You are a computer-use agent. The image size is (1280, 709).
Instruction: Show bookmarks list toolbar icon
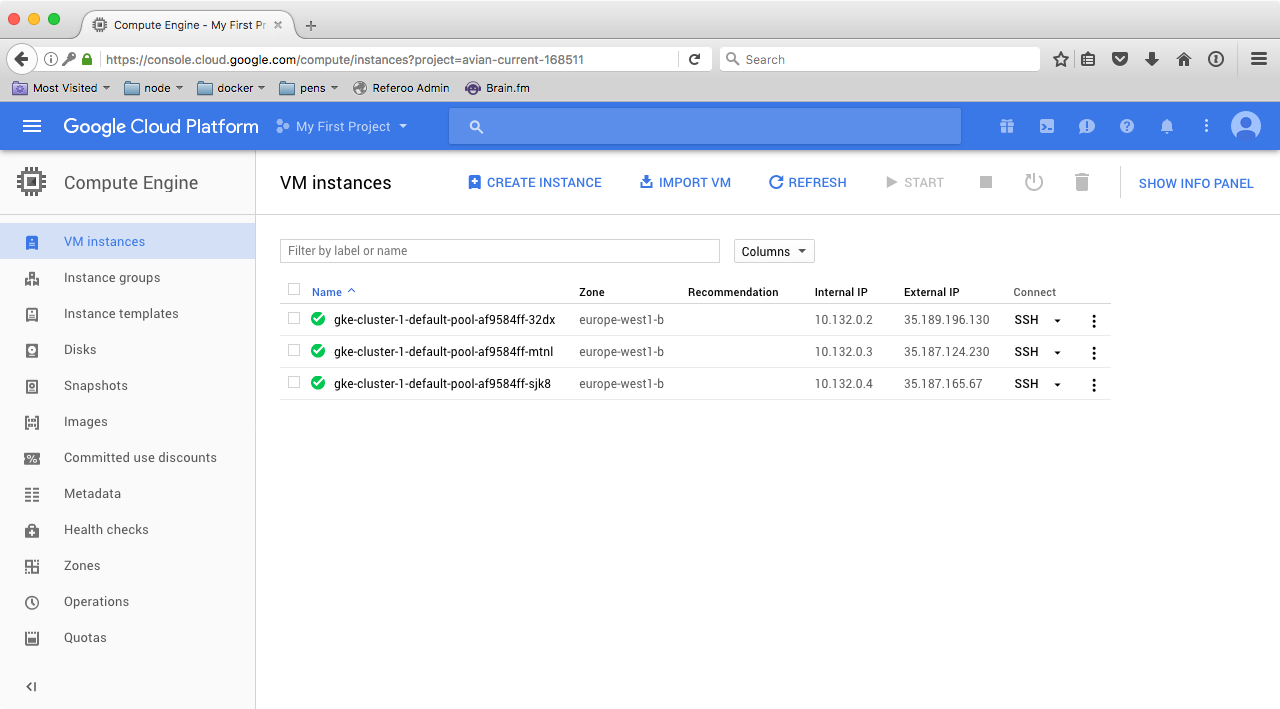coord(1088,59)
